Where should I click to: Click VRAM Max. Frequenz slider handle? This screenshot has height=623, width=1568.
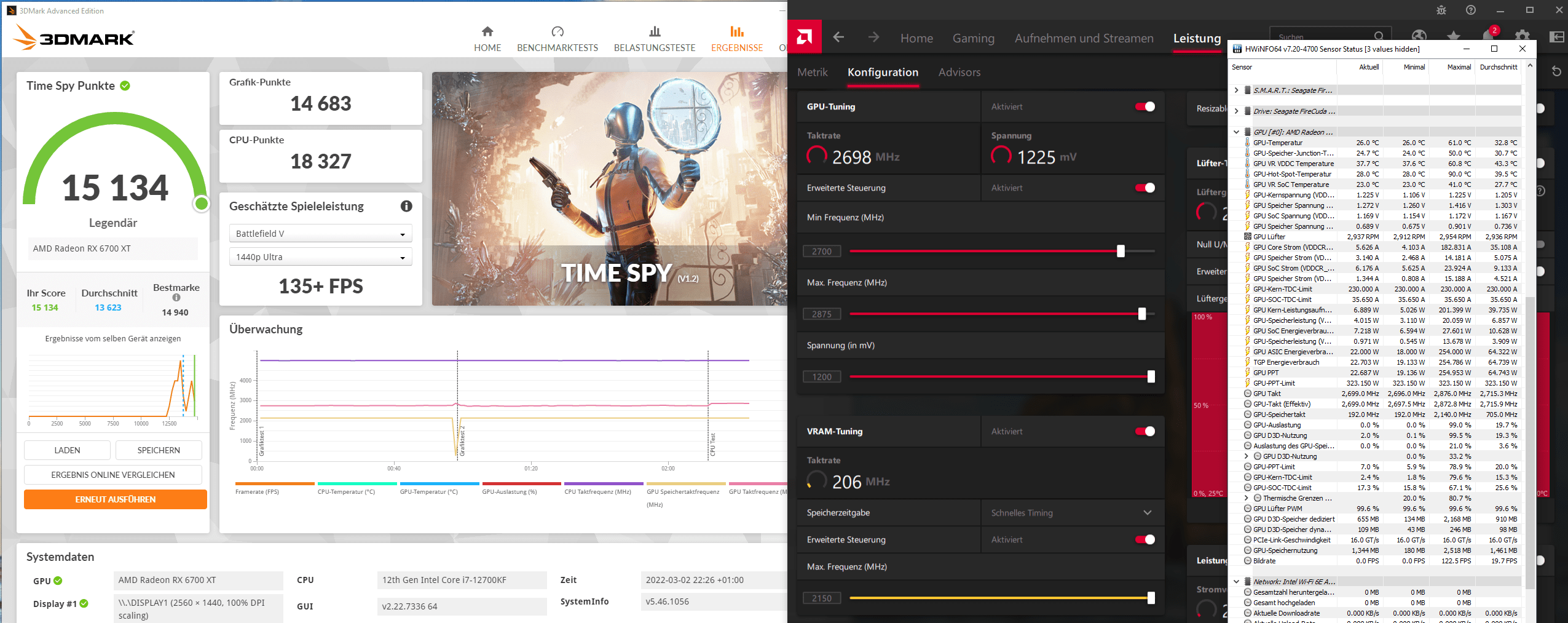[1151, 598]
